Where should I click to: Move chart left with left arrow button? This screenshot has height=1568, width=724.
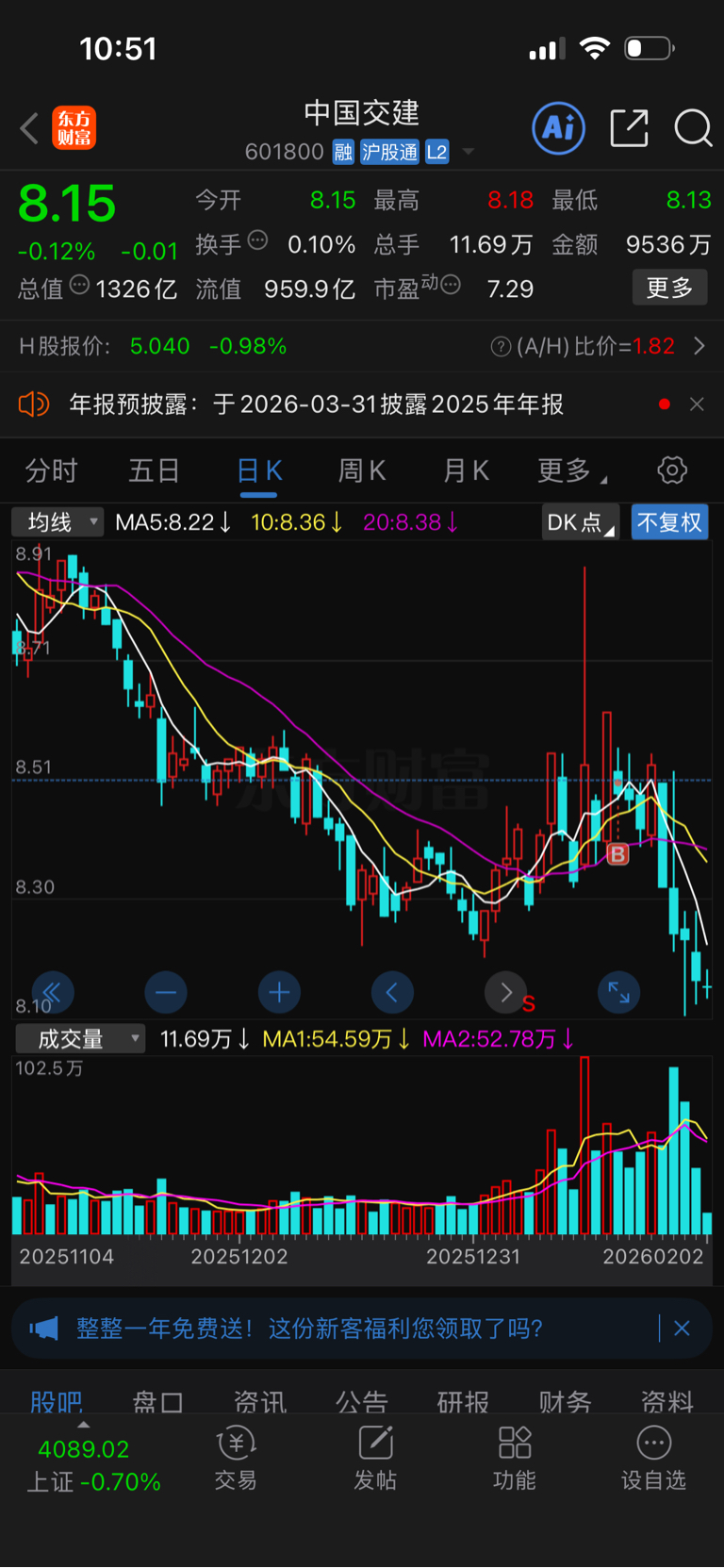392,992
